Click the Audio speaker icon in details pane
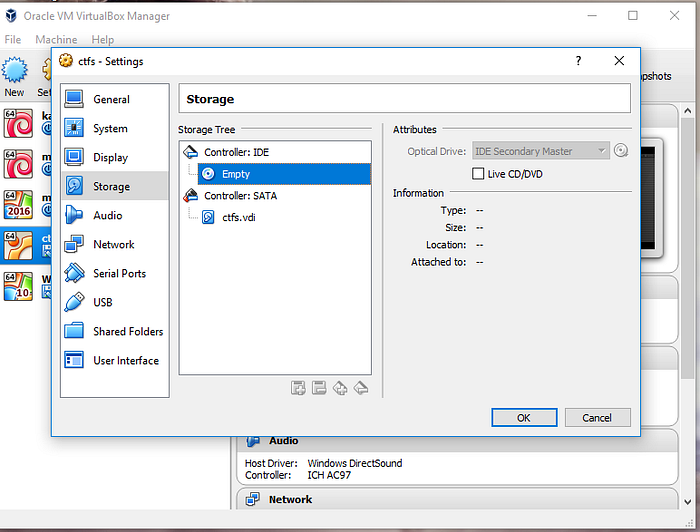 (253, 441)
